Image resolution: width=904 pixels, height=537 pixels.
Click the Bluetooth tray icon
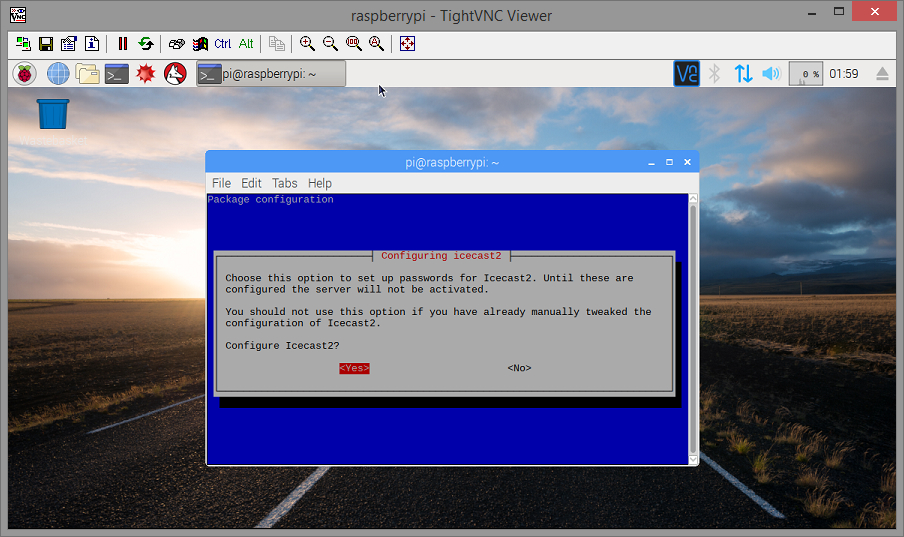click(715, 74)
